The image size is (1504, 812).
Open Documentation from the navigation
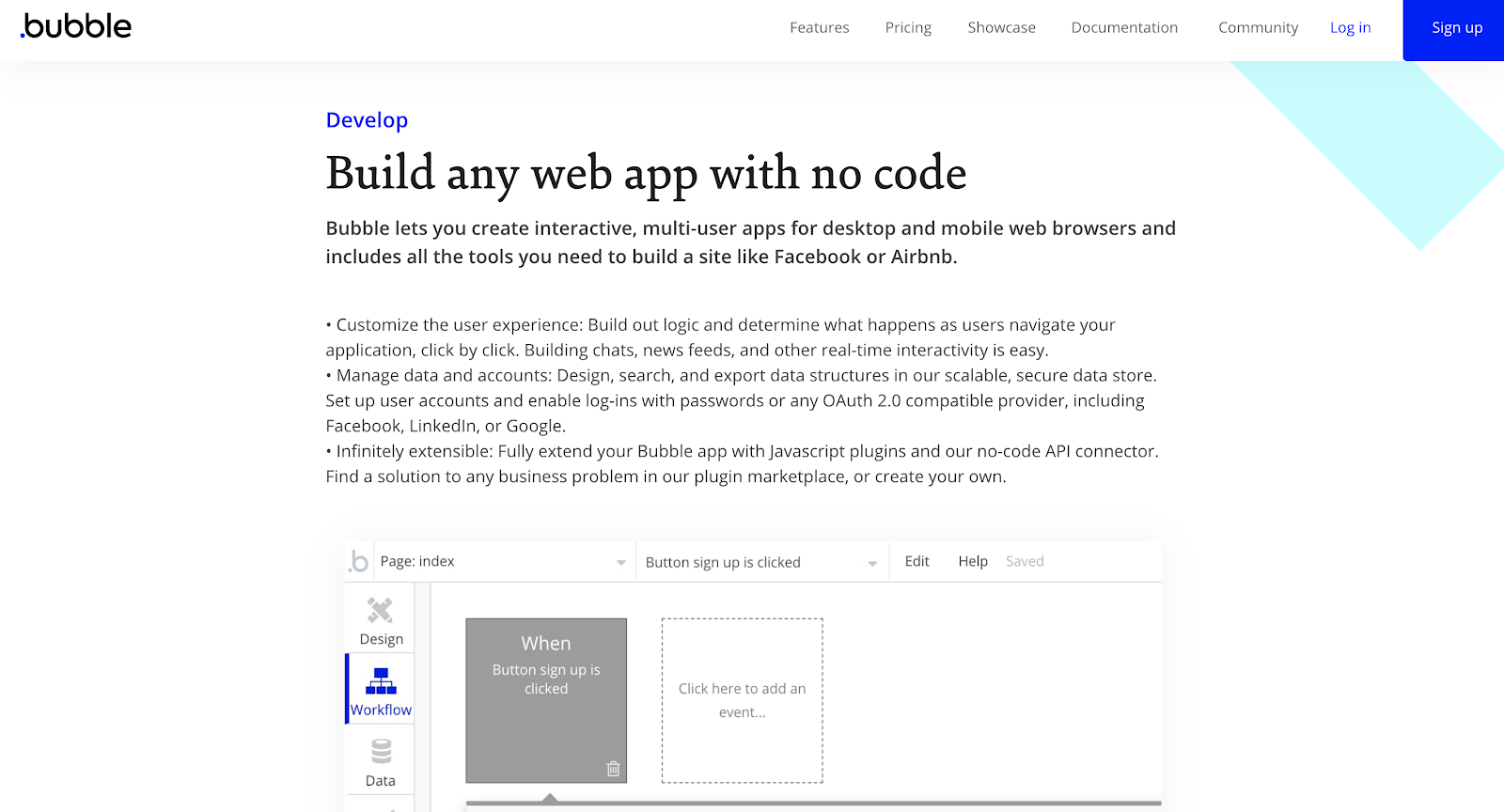point(1124,28)
